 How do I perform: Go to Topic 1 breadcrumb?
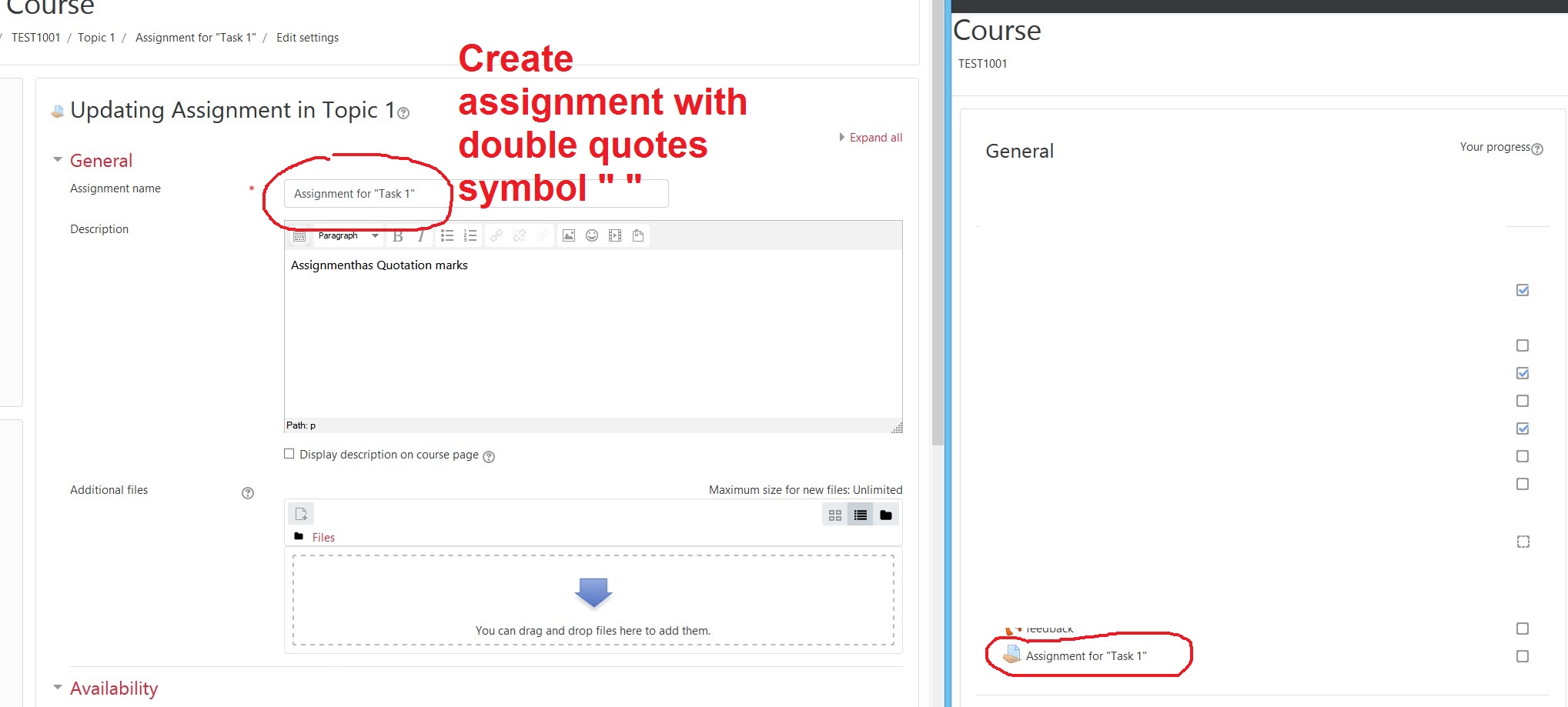[x=96, y=38]
